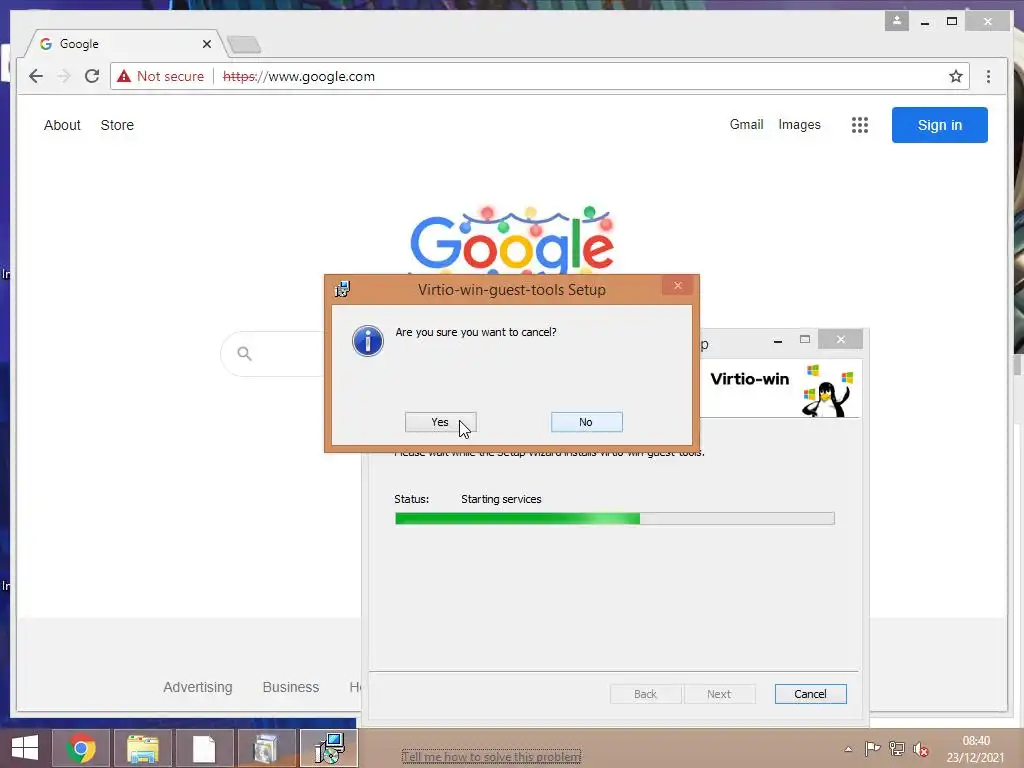Open Business link in Google footer
The width and height of the screenshot is (1024, 768).
point(291,687)
